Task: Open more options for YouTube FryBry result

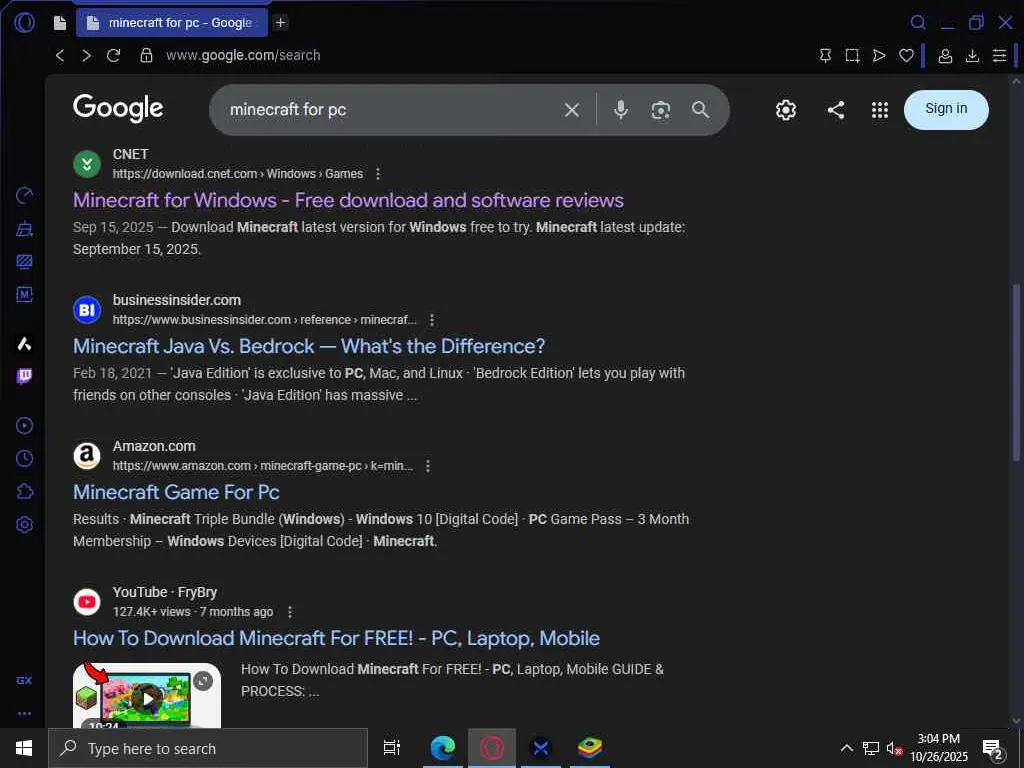Action: [290, 612]
